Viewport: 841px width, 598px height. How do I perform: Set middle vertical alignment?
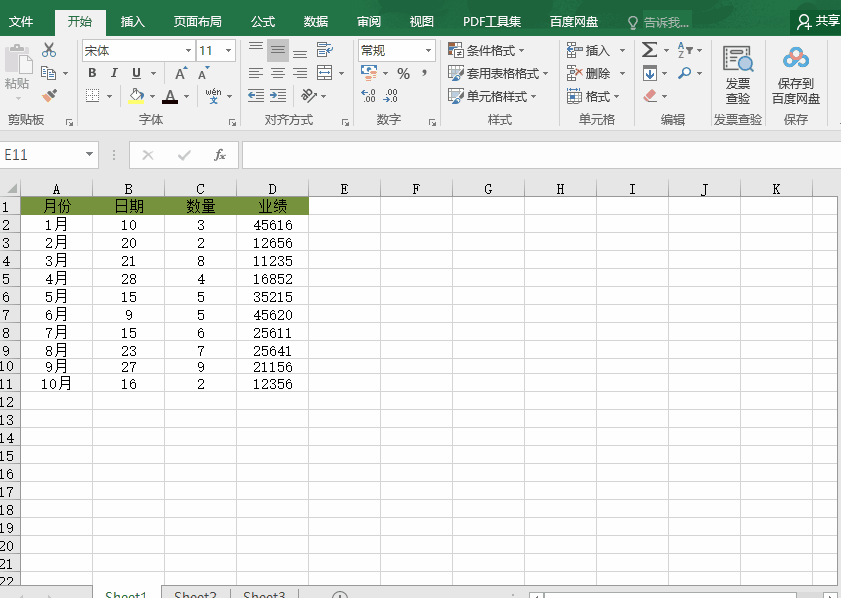coord(278,50)
